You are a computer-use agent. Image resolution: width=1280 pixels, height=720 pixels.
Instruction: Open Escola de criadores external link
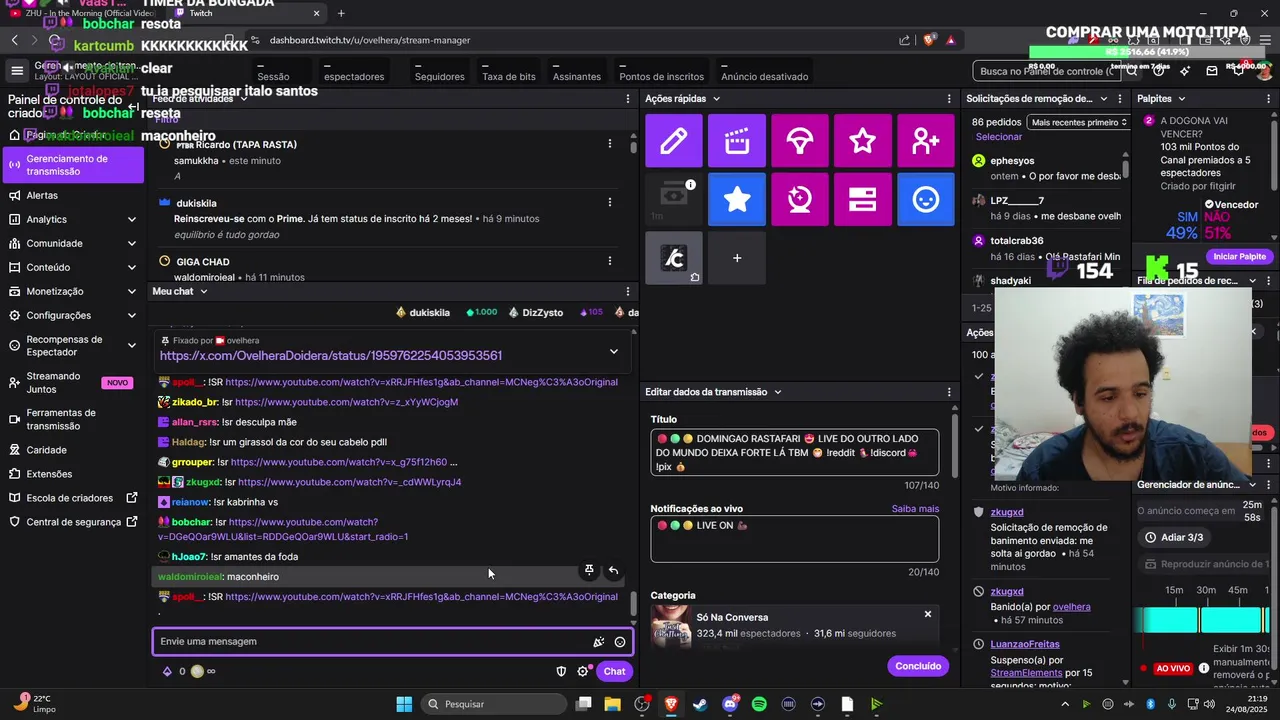coord(73,498)
